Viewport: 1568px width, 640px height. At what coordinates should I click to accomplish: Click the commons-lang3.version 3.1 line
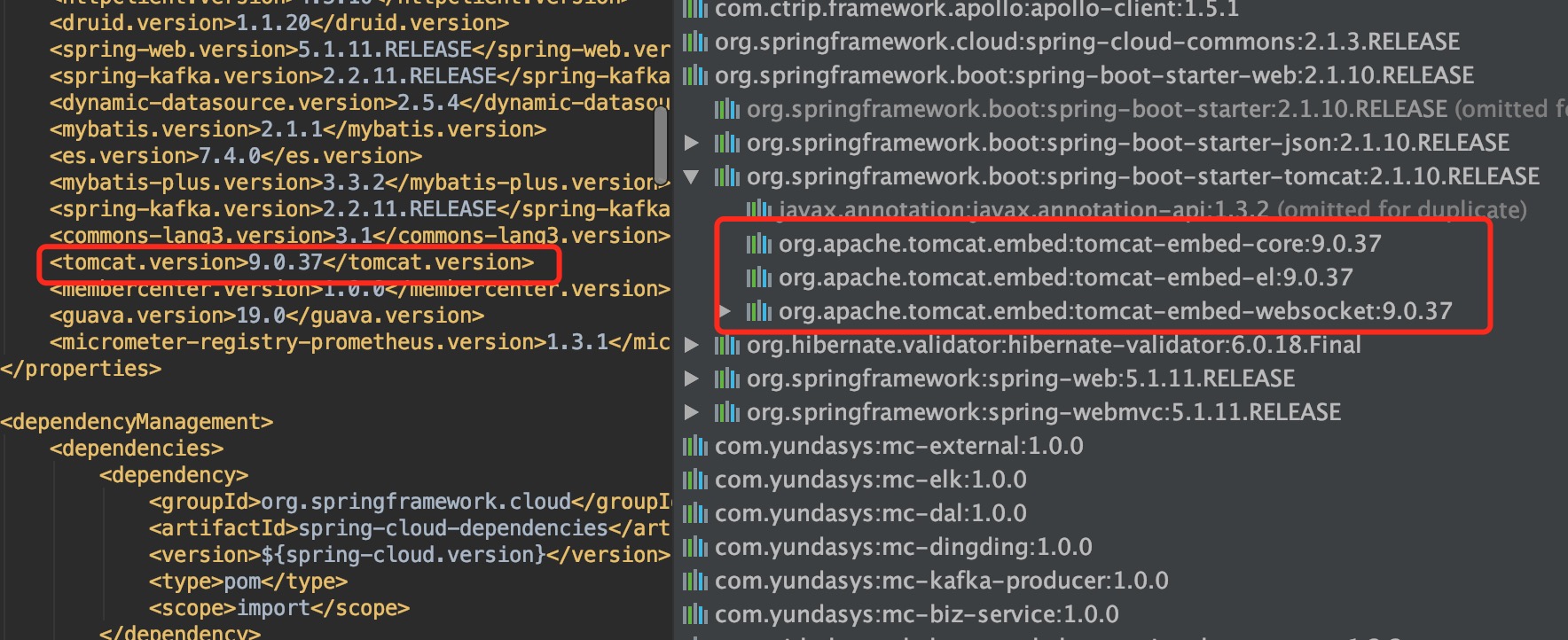tap(360, 236)
